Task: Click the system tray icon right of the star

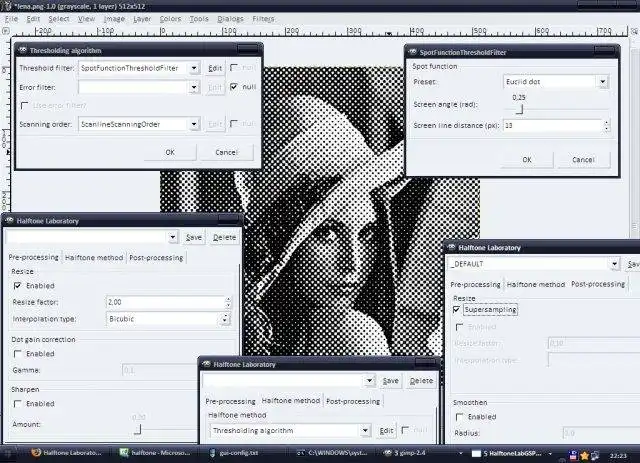Action: click(595, 455)
